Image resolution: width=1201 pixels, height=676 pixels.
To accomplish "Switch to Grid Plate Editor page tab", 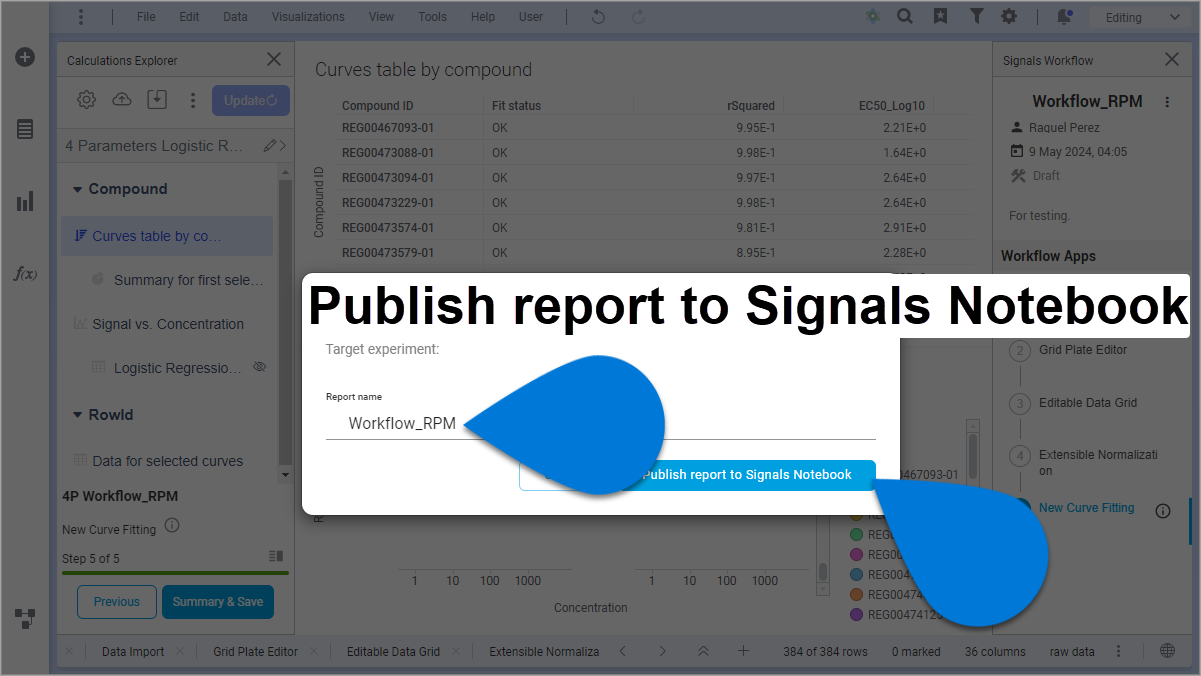I will (255, 651).
